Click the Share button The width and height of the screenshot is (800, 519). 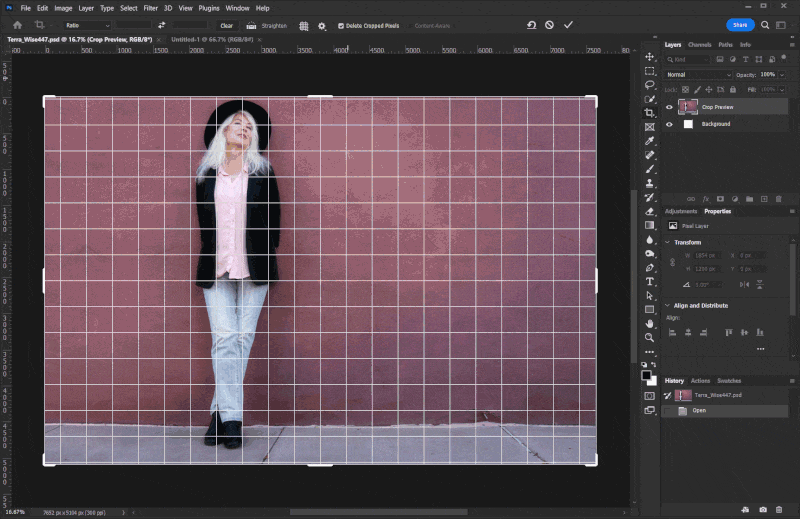(x=740, y=25)
